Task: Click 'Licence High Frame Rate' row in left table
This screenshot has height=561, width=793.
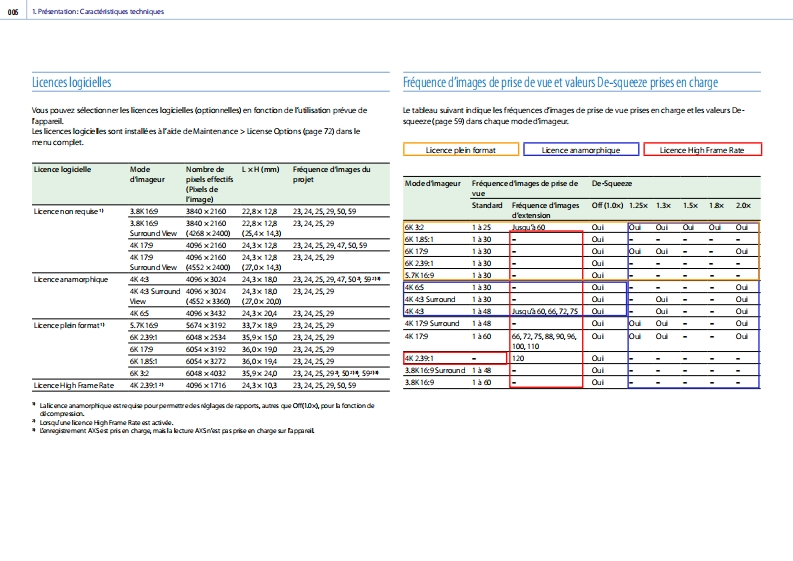Action: [x=74, y=384]
